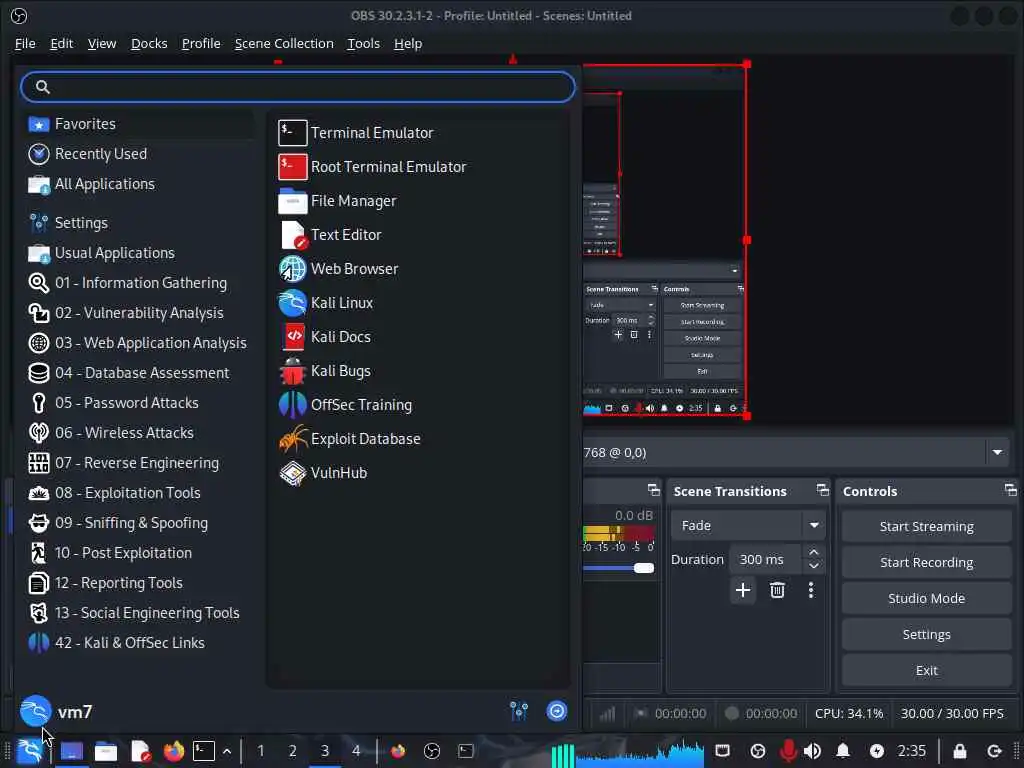Open File Manager from favorites list

coord(338,200)
